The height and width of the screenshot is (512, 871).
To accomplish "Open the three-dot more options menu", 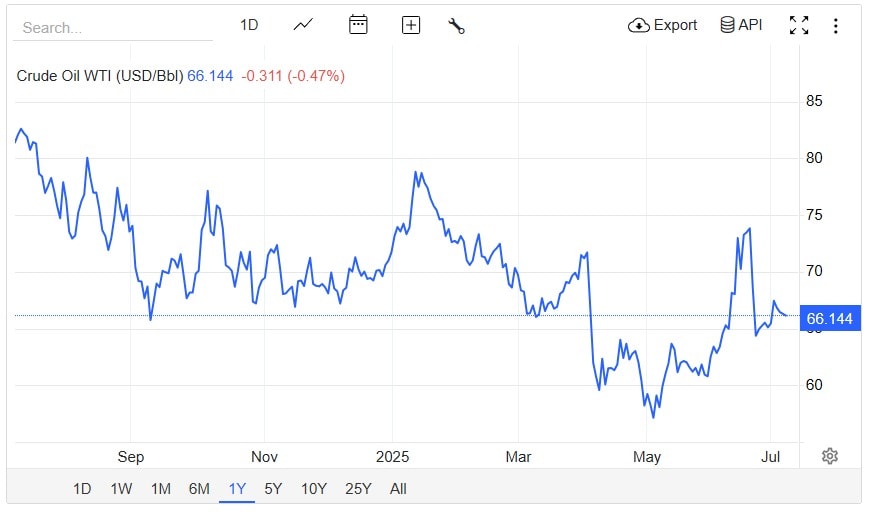I will tap(835, 26).
